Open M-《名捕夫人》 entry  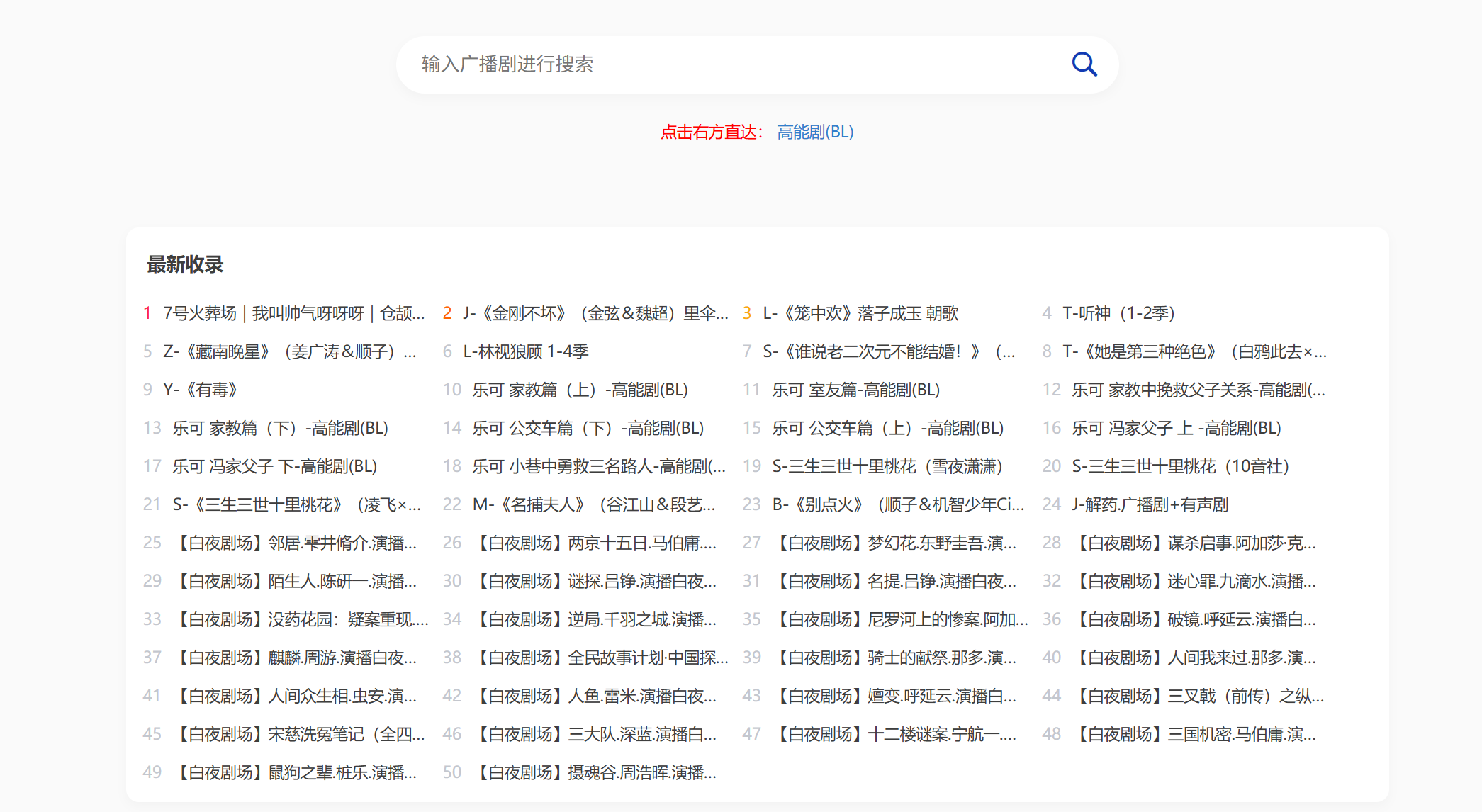tap(594, 504)
